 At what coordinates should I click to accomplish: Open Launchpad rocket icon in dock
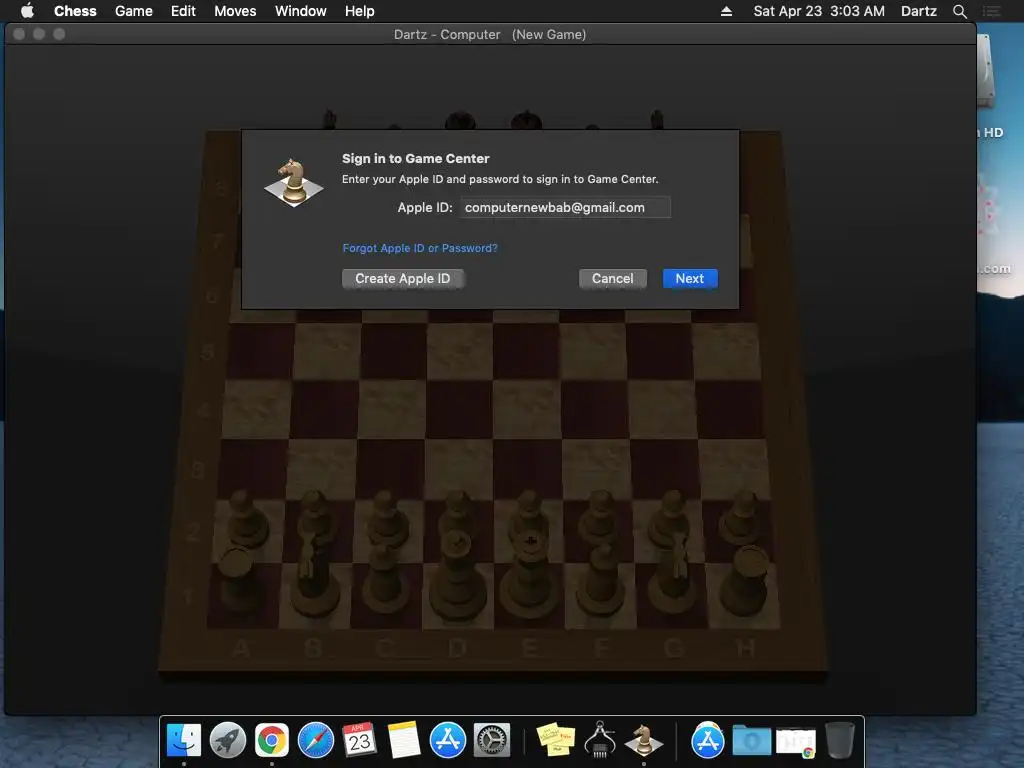point(228,741)
